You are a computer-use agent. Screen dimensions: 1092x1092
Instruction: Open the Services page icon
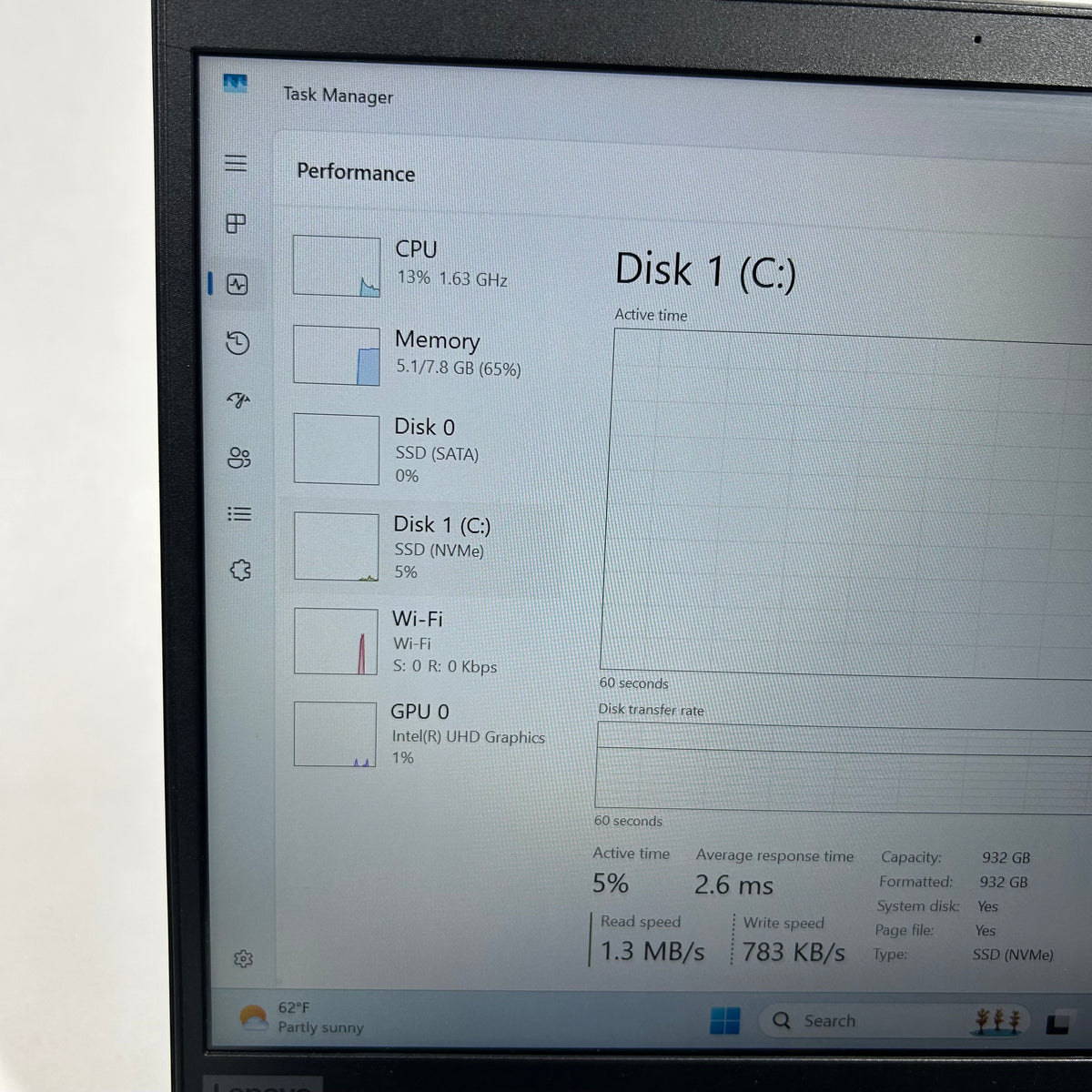click(240, 571)
